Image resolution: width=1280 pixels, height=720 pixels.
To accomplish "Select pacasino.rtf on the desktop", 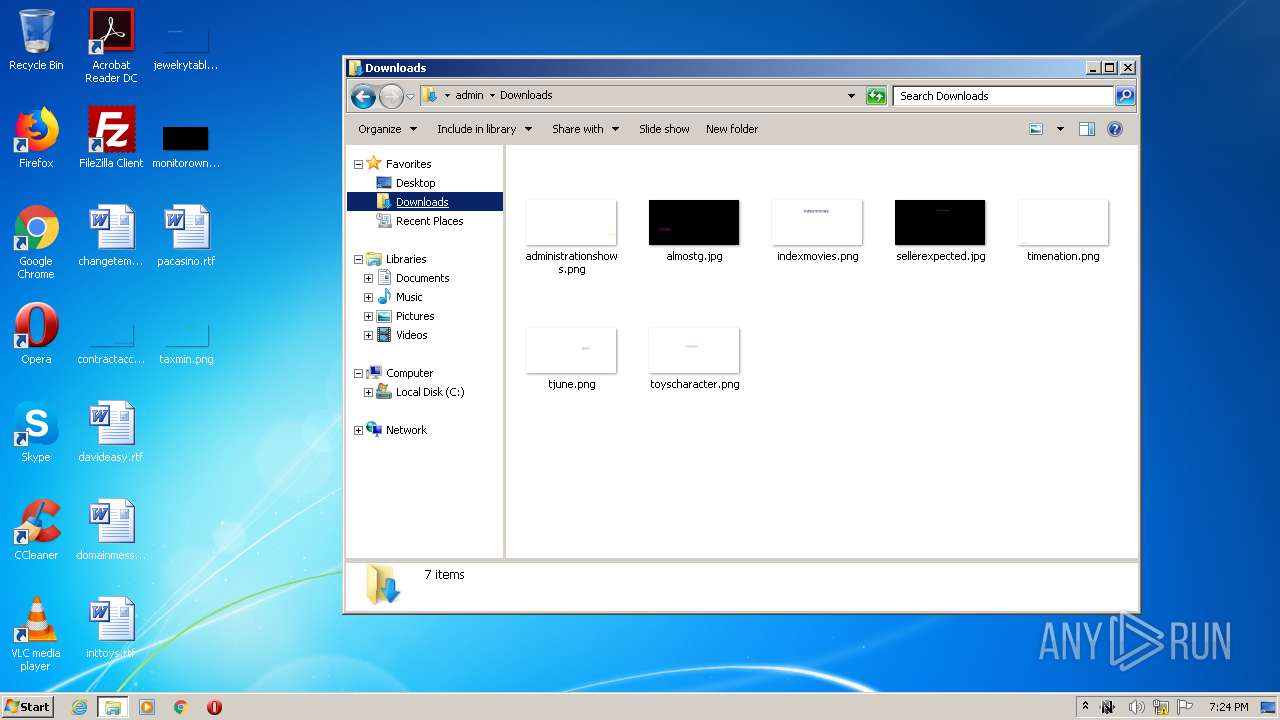I will tap(186, 236).
